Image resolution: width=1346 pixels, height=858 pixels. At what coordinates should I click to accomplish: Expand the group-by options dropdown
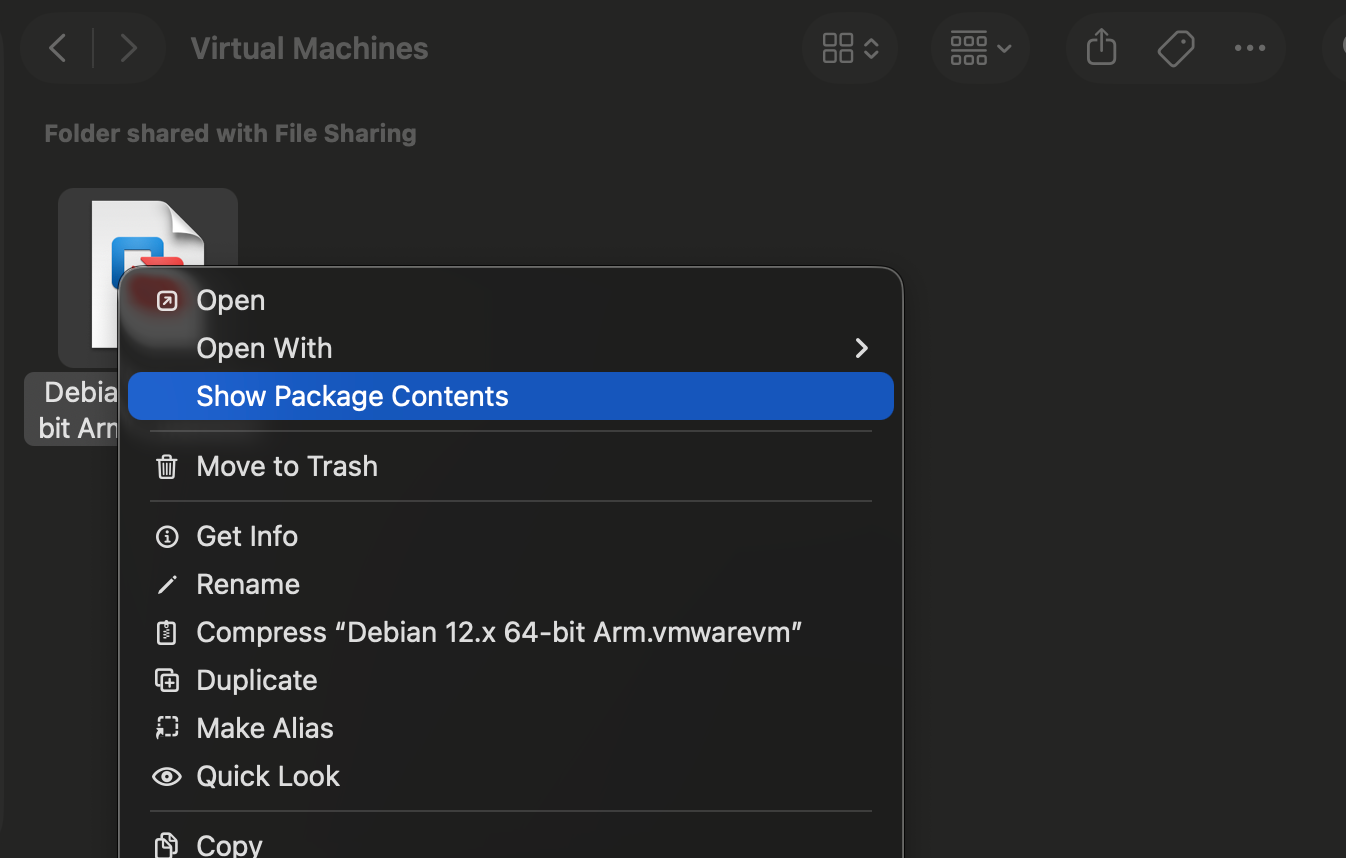(980, 48)
